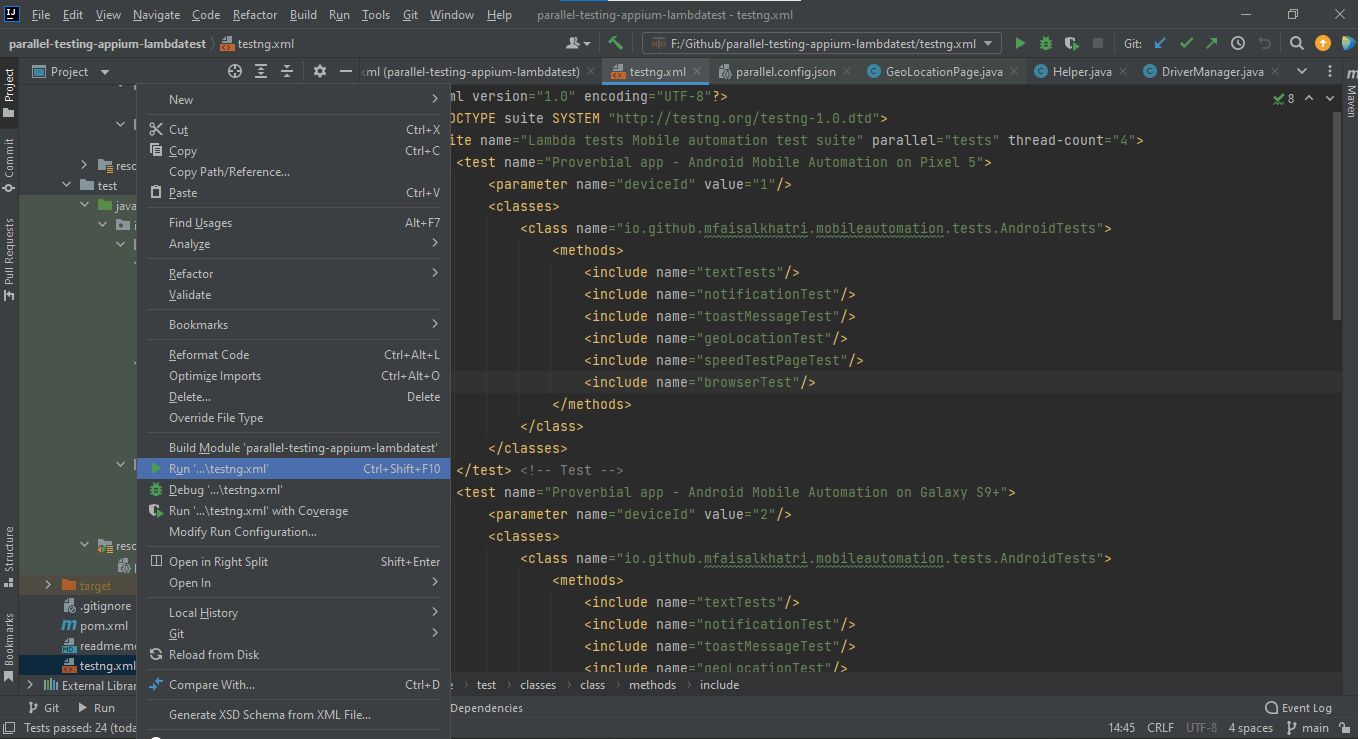The width and height of the screenshot is (1360, 739).
Task: Switch to the Helper.java tab
Action: coord(1083,71)
